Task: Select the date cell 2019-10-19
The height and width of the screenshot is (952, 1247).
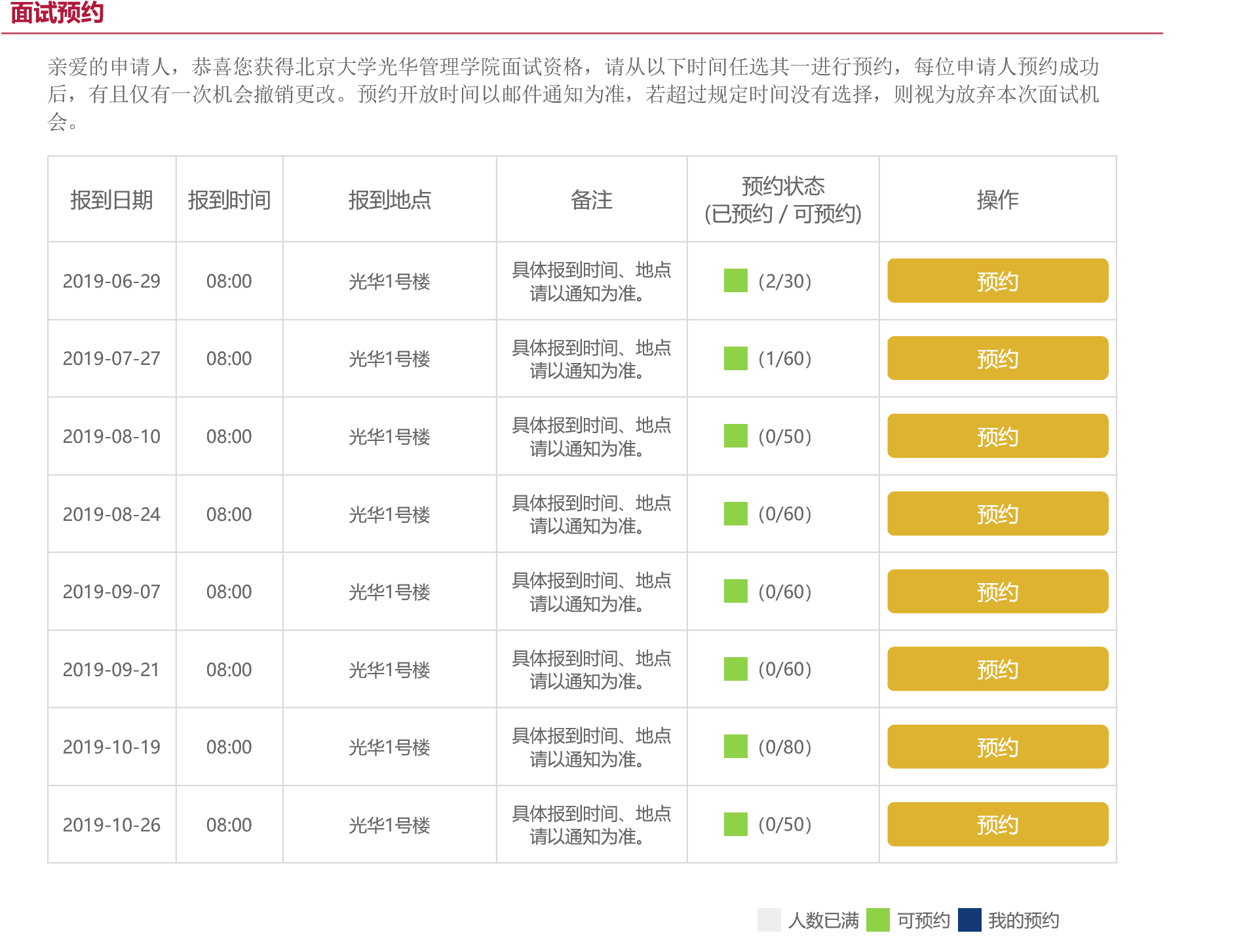Action: (x=111, y=747)
